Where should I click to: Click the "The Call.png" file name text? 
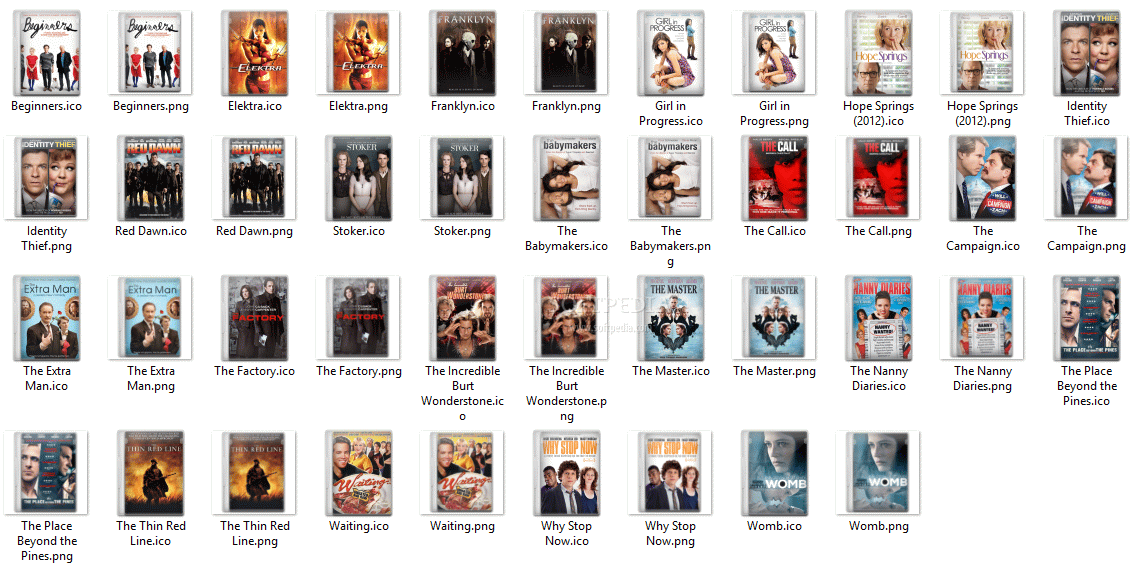pos(879,232)
